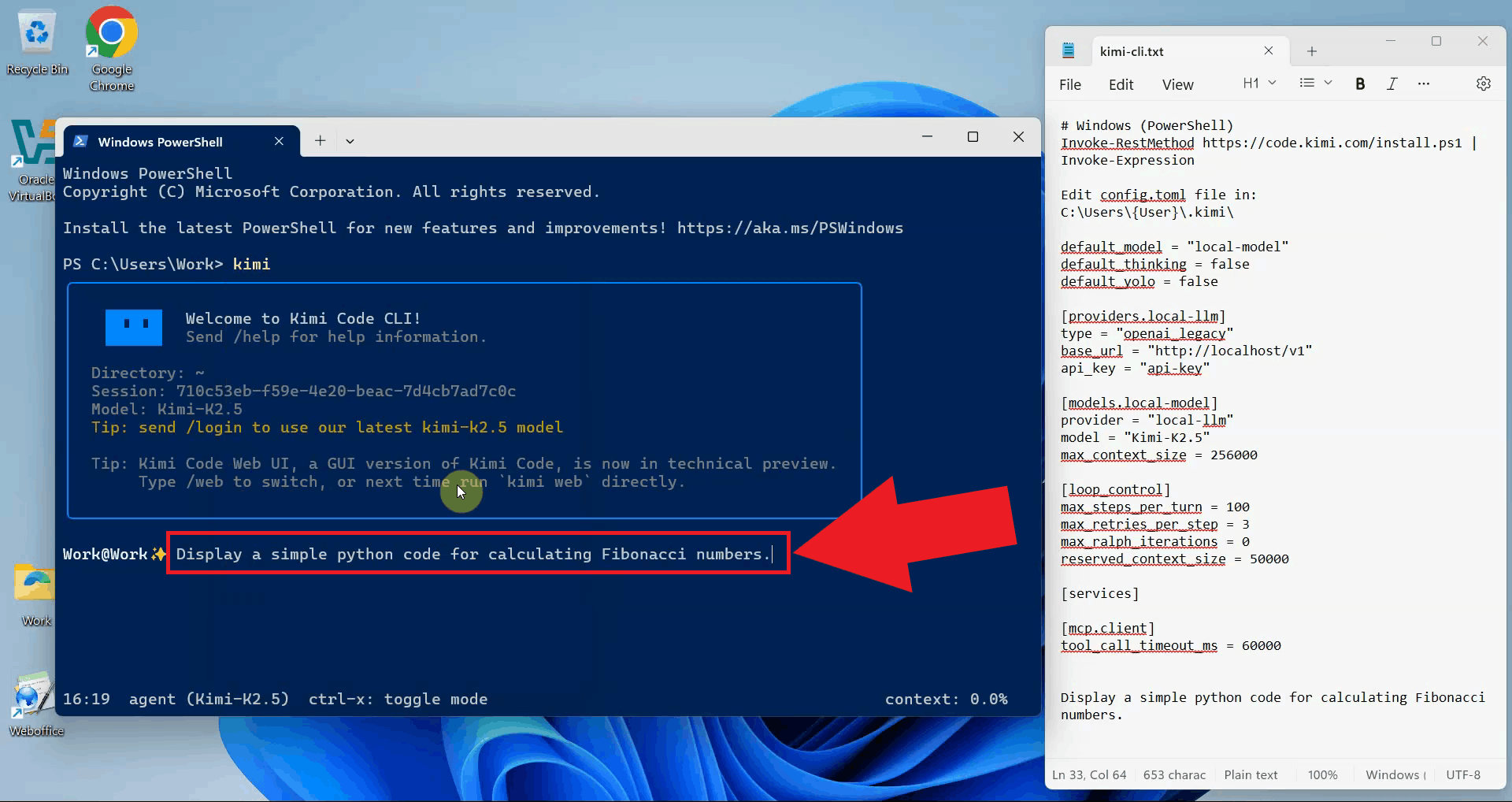This screenshot has height=802, width=1512.
Task: Open a new PowerShell tab
Action: click(320, 141)
